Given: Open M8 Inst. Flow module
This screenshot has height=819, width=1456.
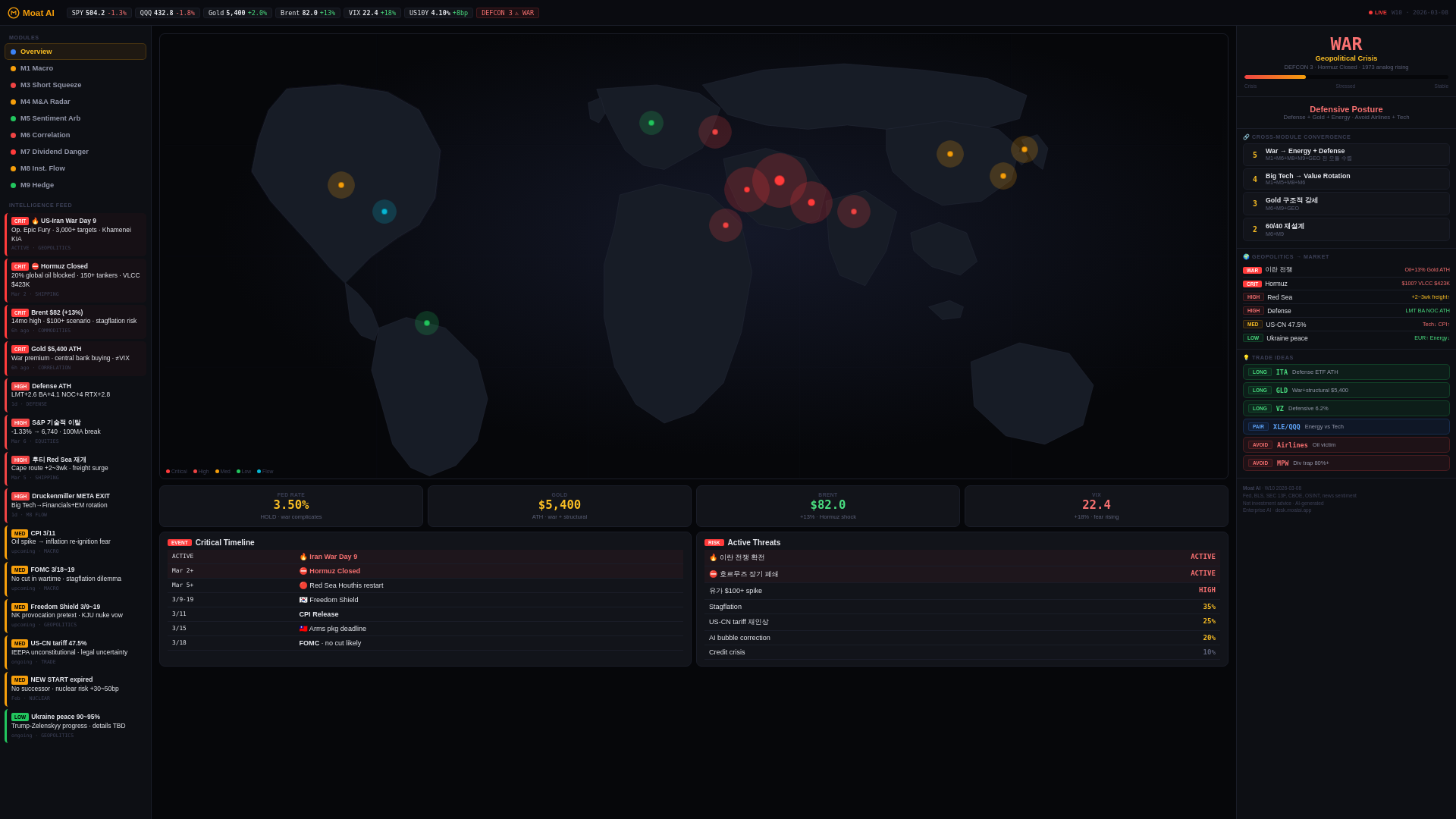Looking at the screenshot, I should click(75, 168).
